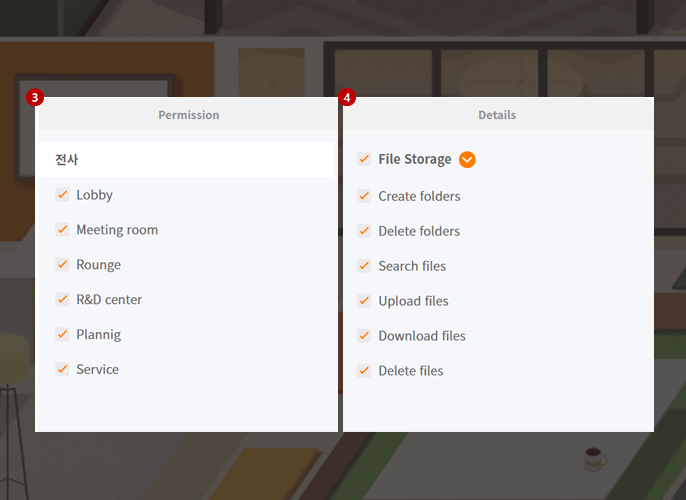Viewport: 686px width, 500px height.
Task: Collapse File Storage with orange chevron
Action: (x=467, y=160)
